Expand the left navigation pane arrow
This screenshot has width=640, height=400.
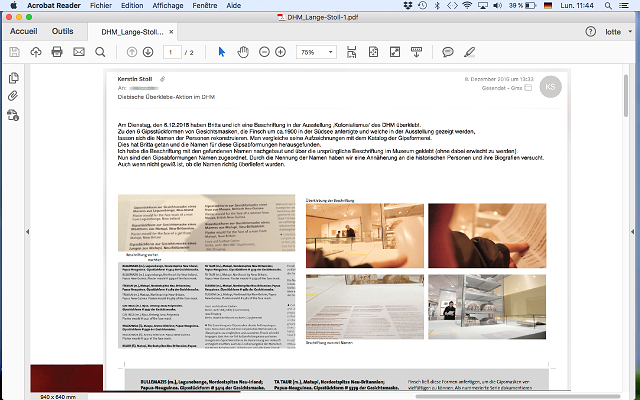pyautogui.click(x=27, y=231)
